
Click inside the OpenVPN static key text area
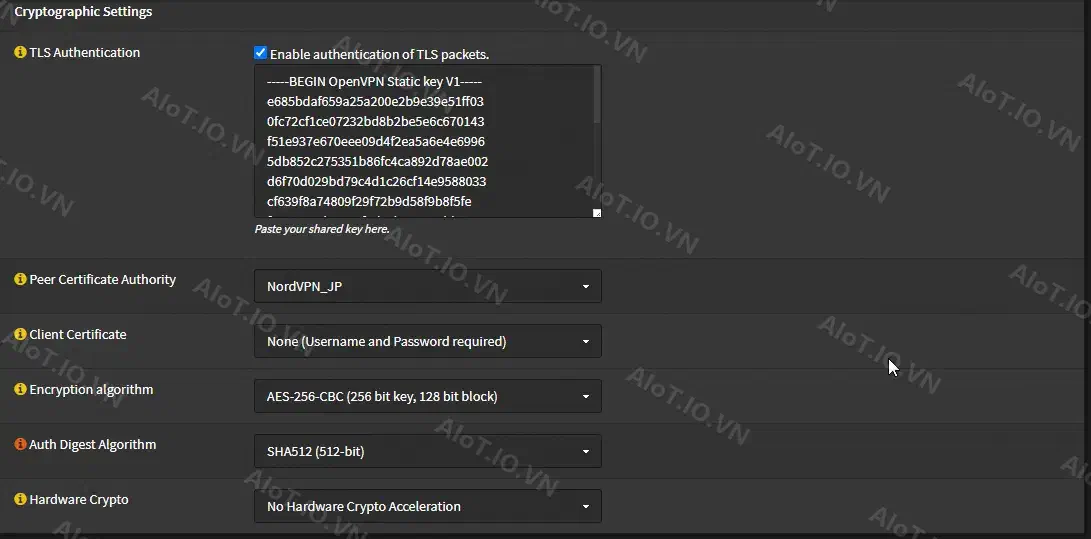tap(423, 141)
